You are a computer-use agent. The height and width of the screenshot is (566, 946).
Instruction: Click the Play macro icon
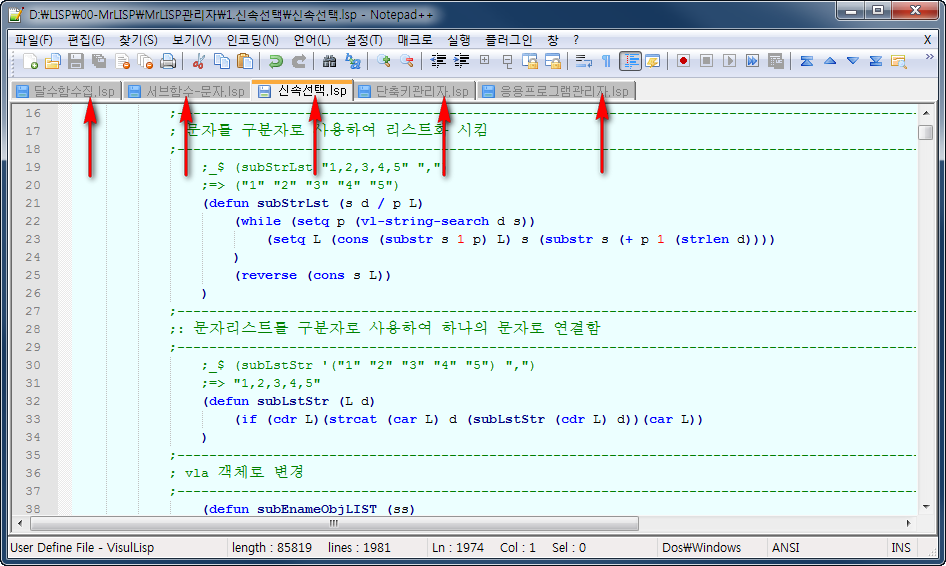tap(729, 61)
